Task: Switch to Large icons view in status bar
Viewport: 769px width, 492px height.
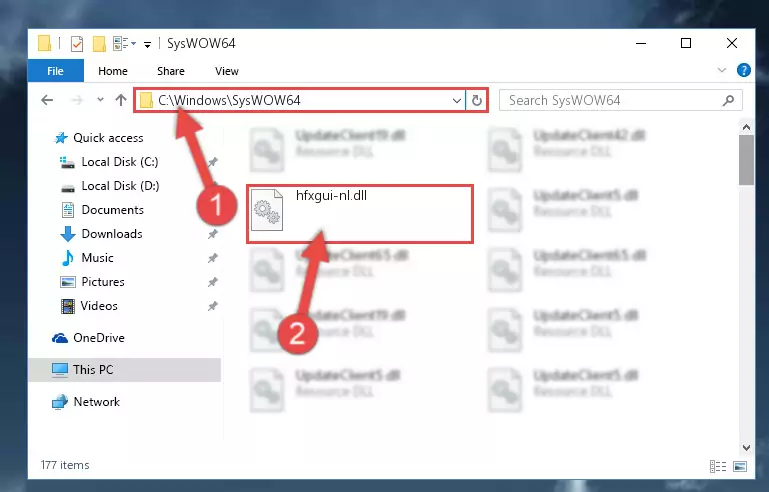Action: point(740,466)
